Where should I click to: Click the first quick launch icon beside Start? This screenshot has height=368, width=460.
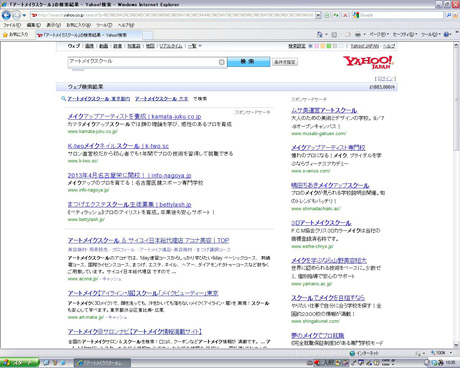[x=46, y=363]
